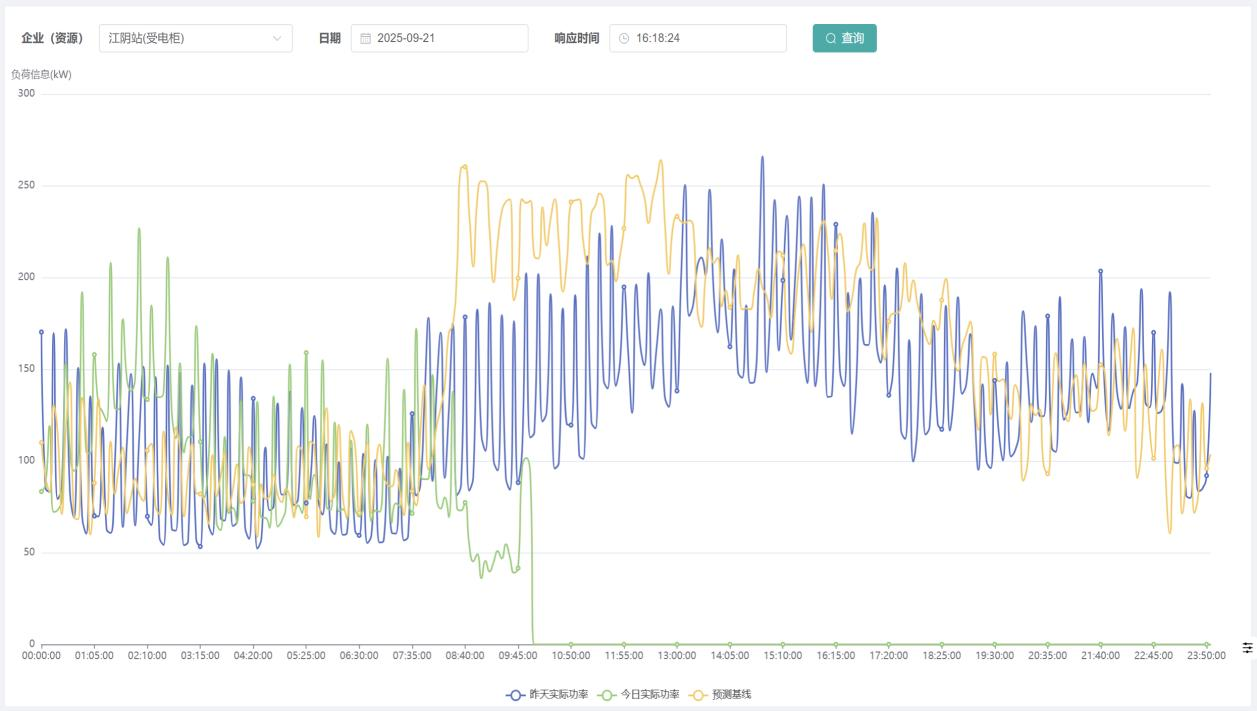Open the date picker showing 2025-09-21
Viewport: 1257px width, 711px height.
pos(445,39)
